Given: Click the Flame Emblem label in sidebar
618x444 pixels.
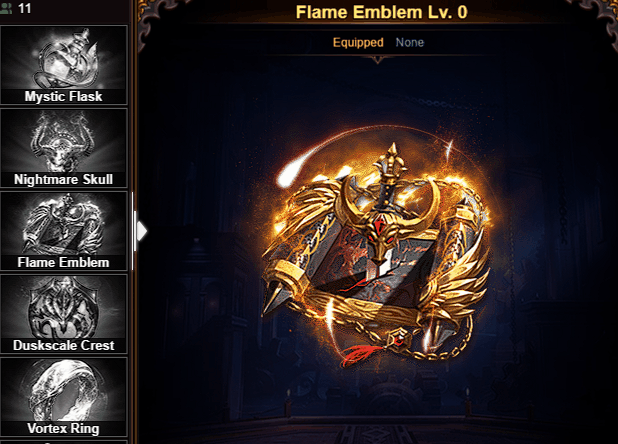Looking at the screenshot, I should (63, 263).
